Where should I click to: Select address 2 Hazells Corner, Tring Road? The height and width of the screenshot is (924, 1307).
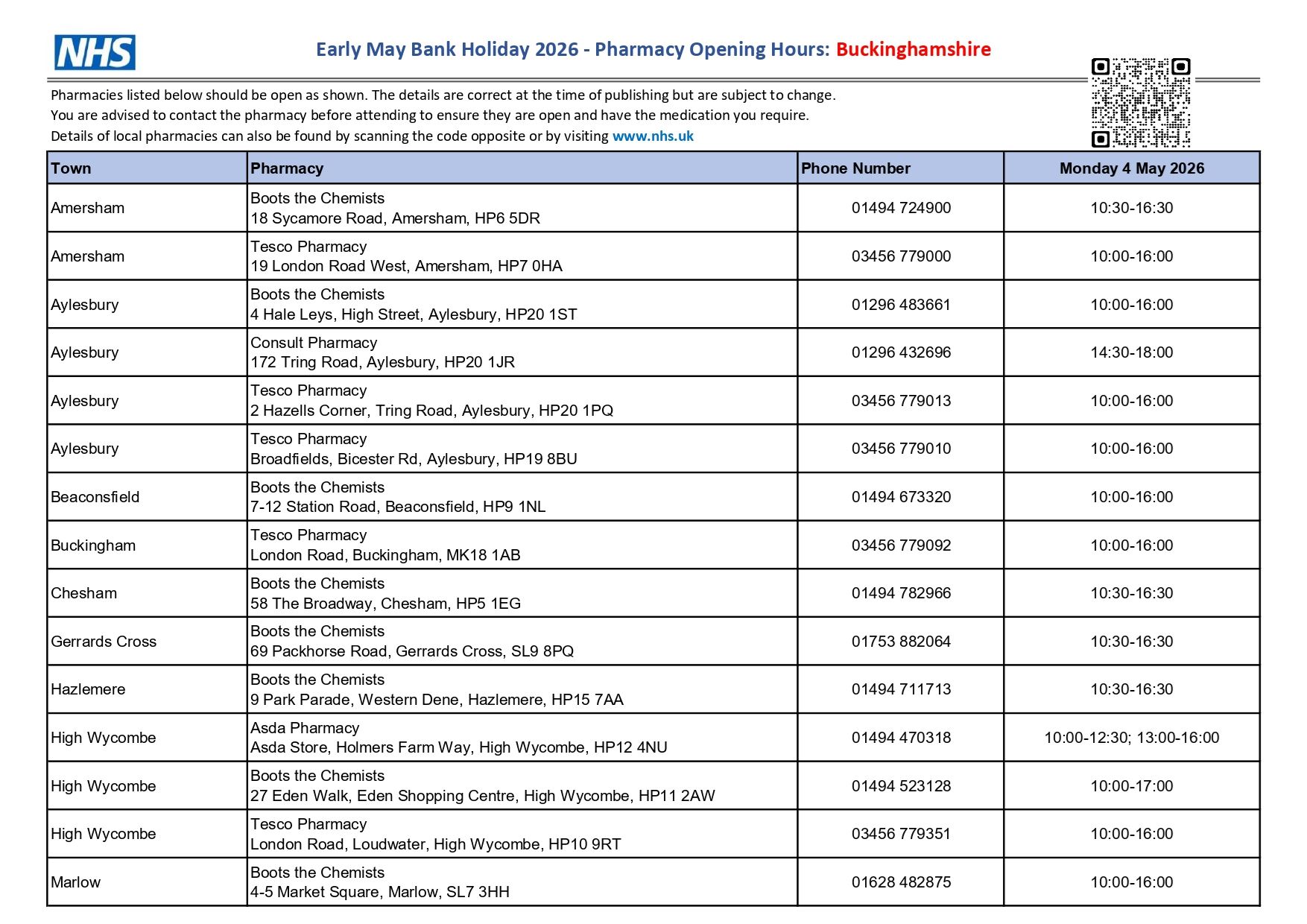(x=431, y=411)
